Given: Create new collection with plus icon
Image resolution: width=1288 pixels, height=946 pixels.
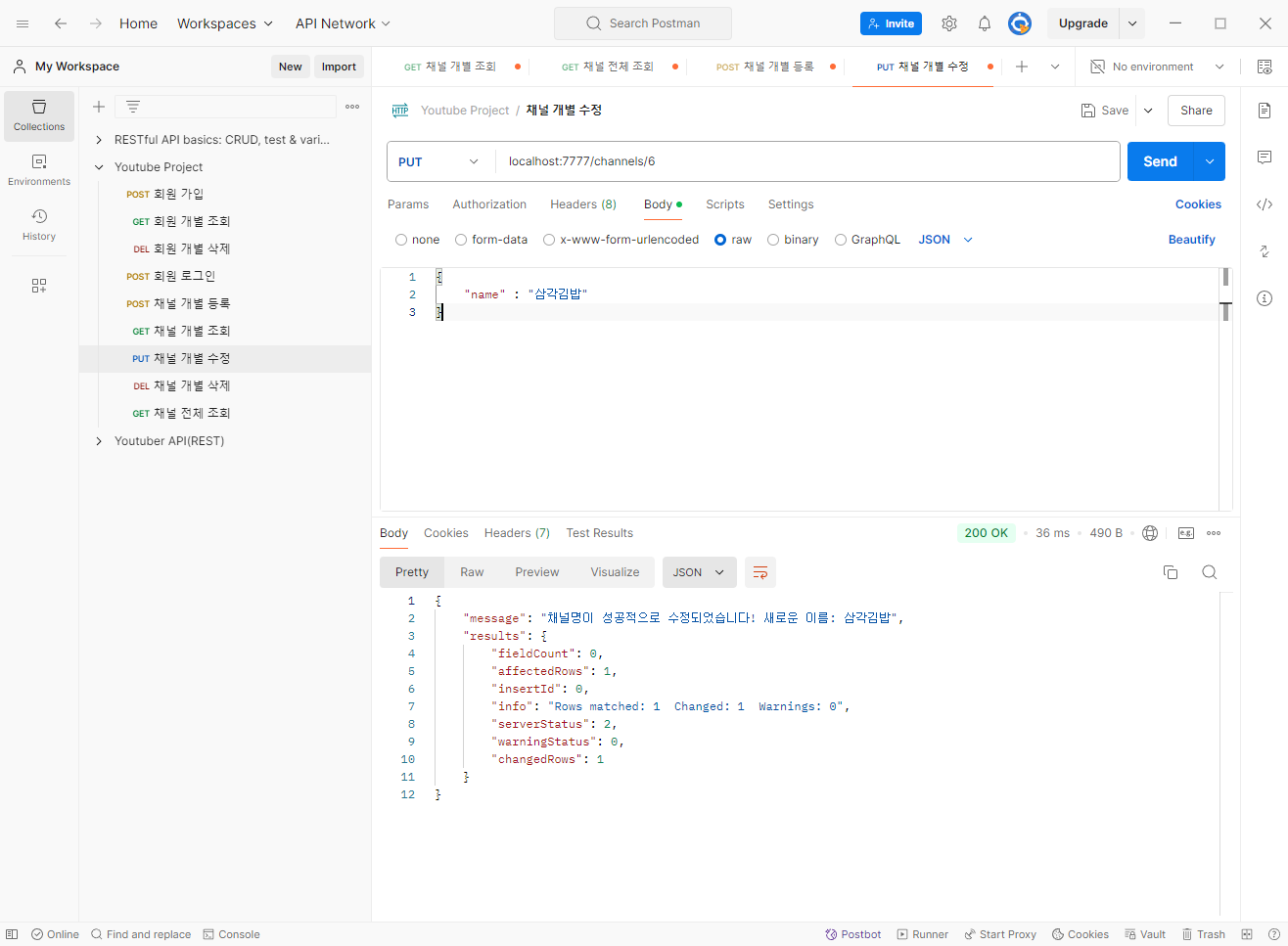Looking at the screenshot, I should [x=99, y=107].
